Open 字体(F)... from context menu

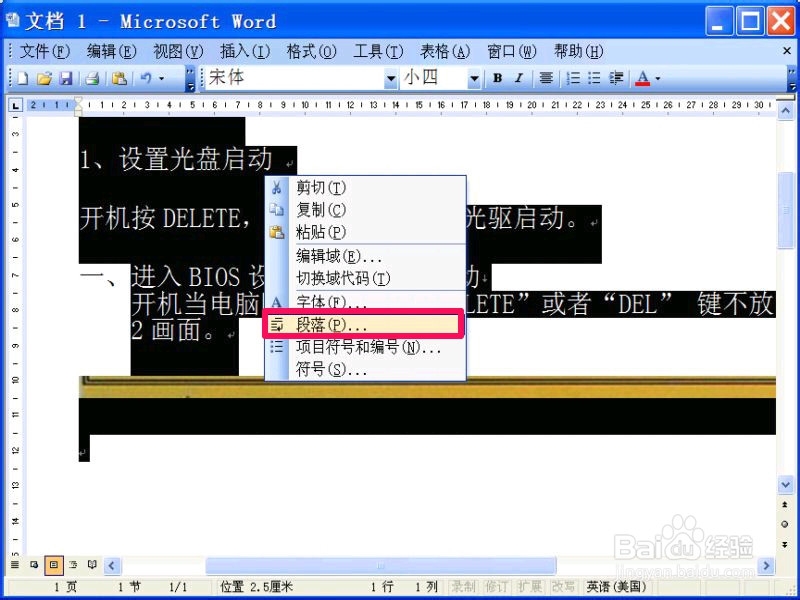point(365,302)
